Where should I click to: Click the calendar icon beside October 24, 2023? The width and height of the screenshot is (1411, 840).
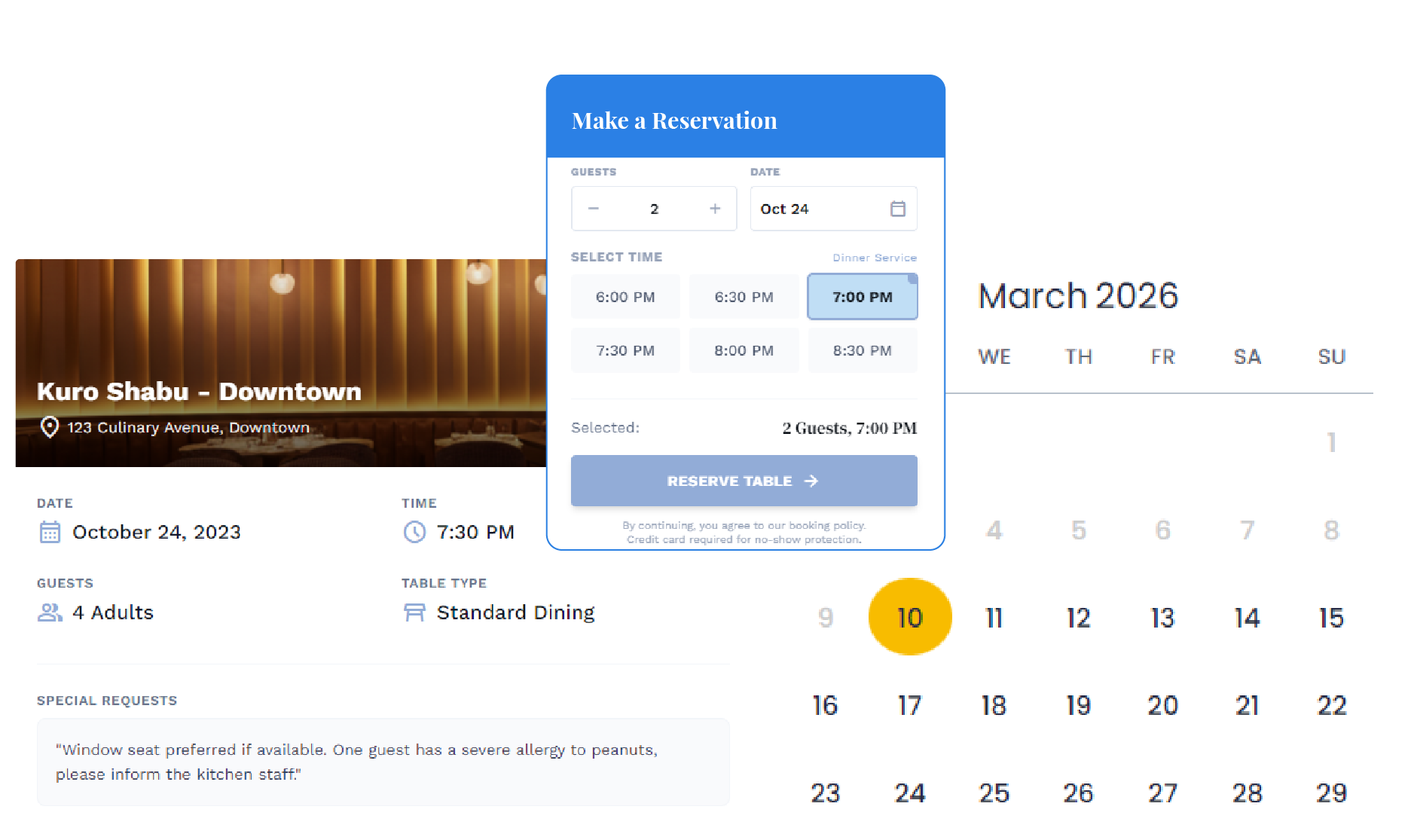tap(50, 533)
